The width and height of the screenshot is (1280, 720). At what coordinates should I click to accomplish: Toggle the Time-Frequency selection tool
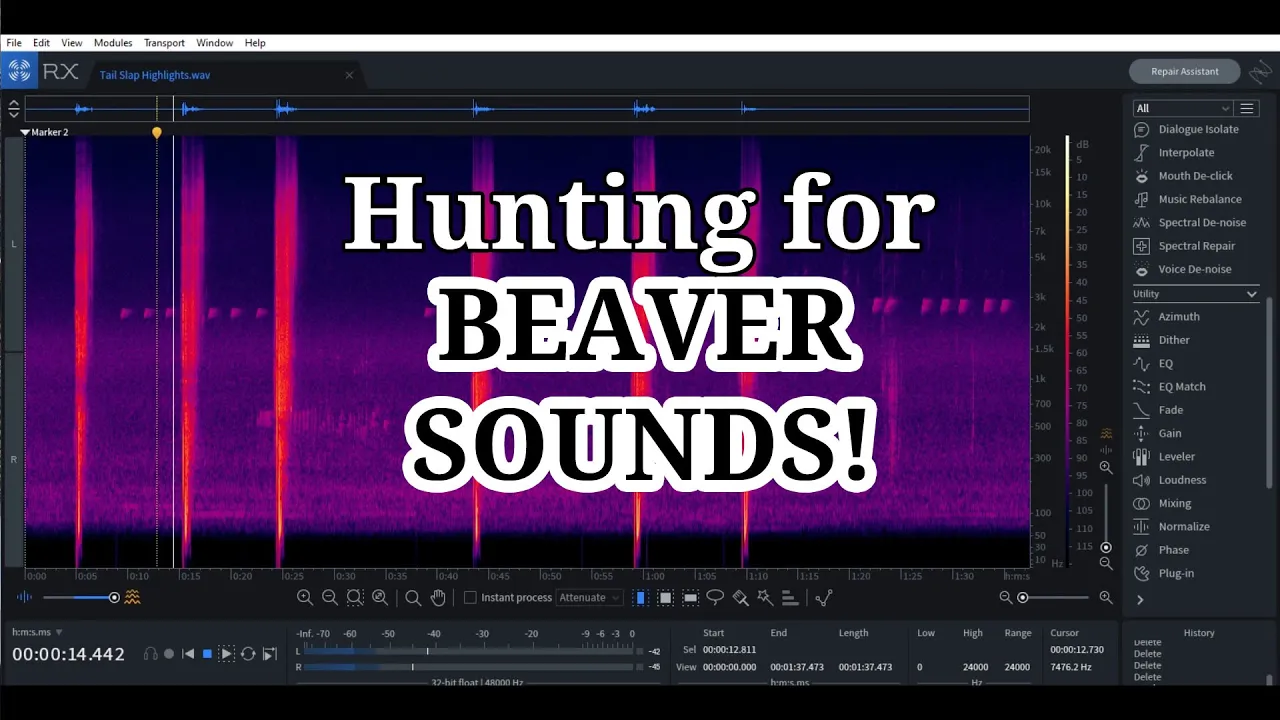666,597
